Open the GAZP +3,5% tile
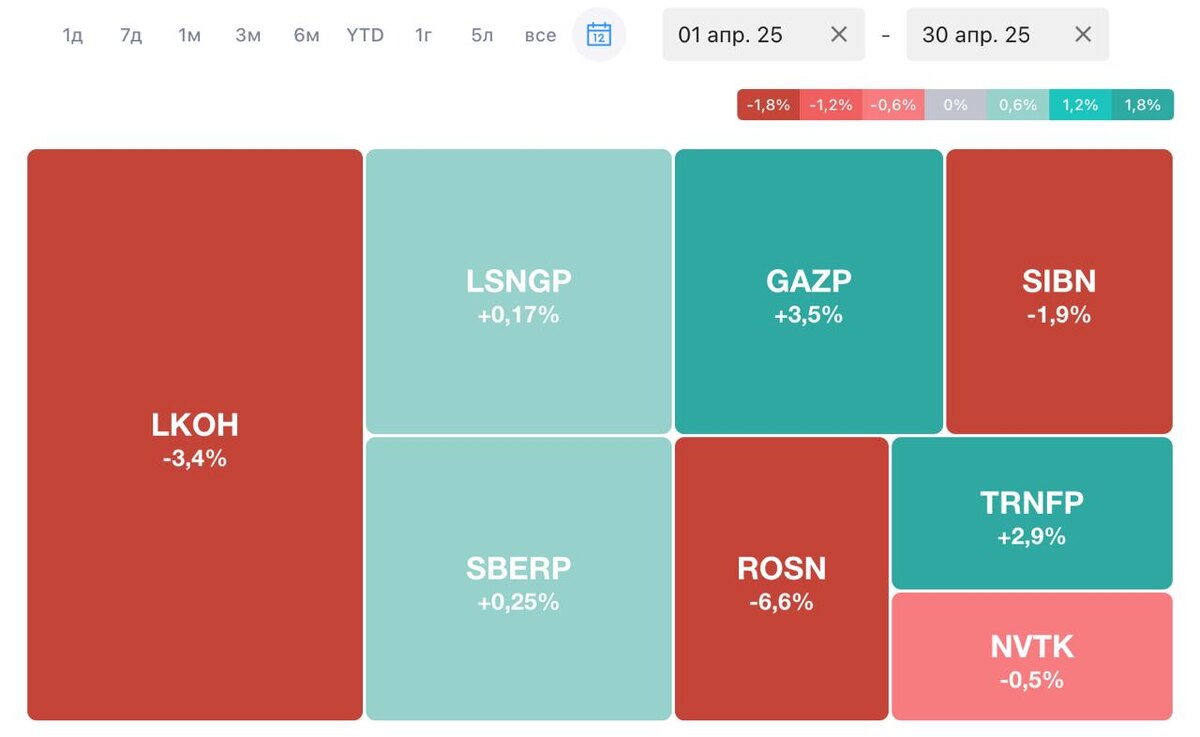 [809, 291]
